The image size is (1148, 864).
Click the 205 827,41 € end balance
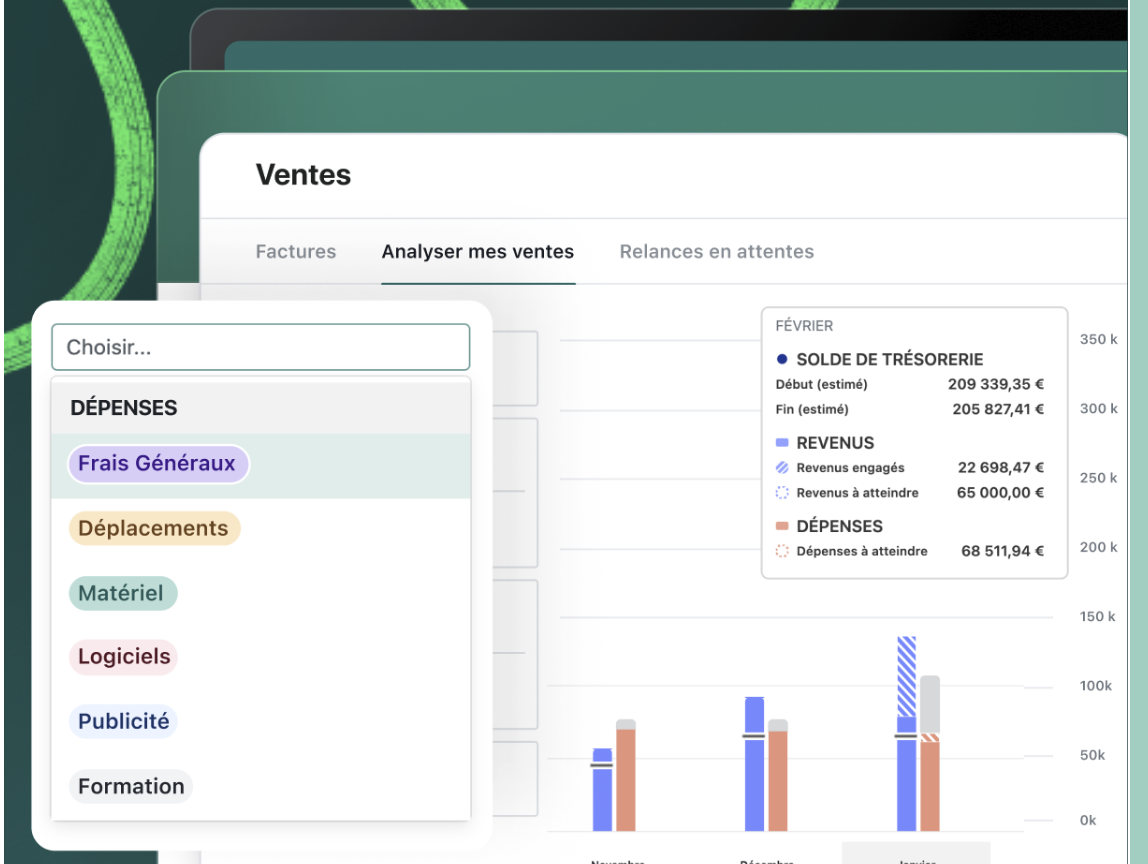(998, 409)
